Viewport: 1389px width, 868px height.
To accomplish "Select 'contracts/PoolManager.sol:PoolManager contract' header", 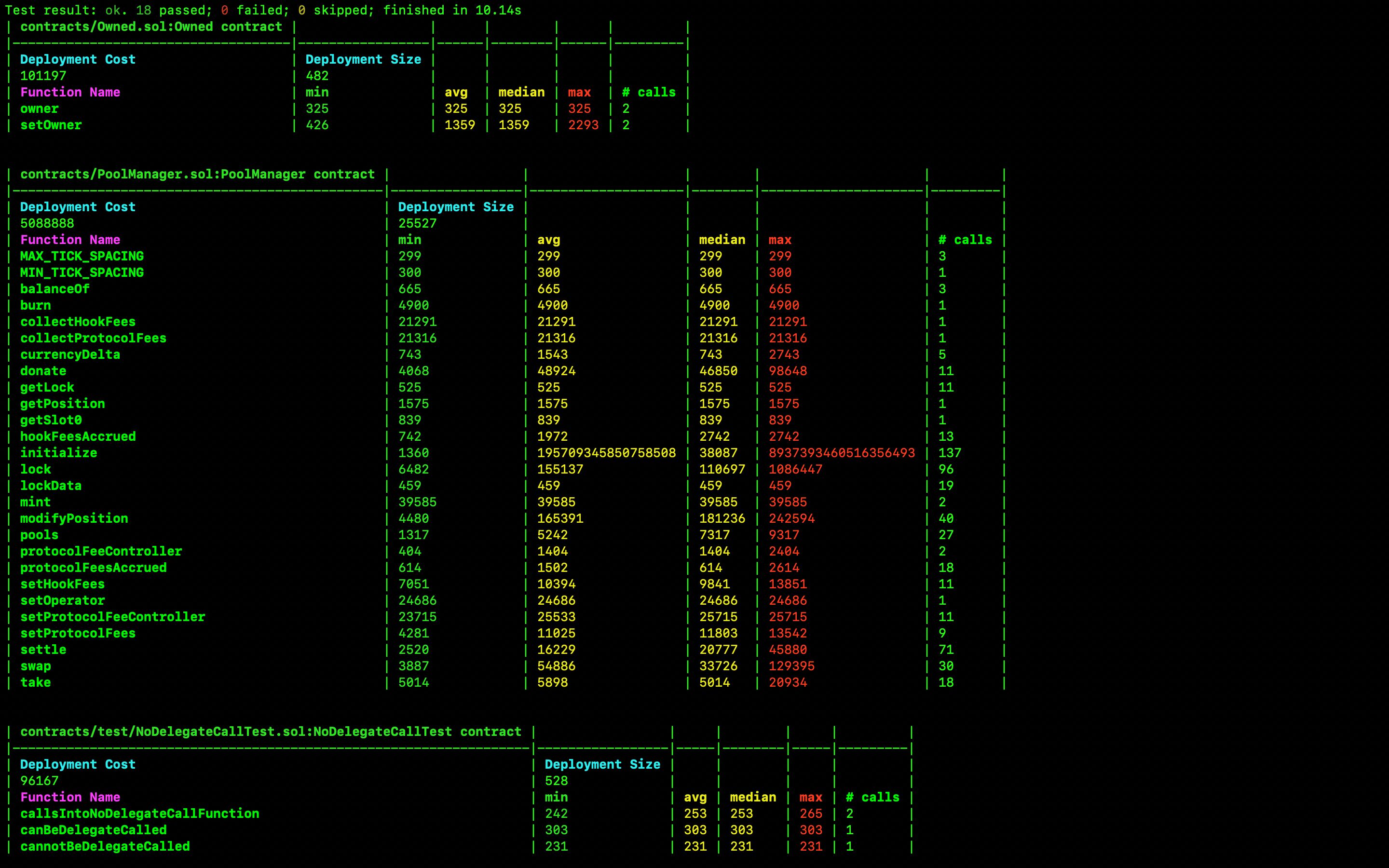I will point(197,174).
